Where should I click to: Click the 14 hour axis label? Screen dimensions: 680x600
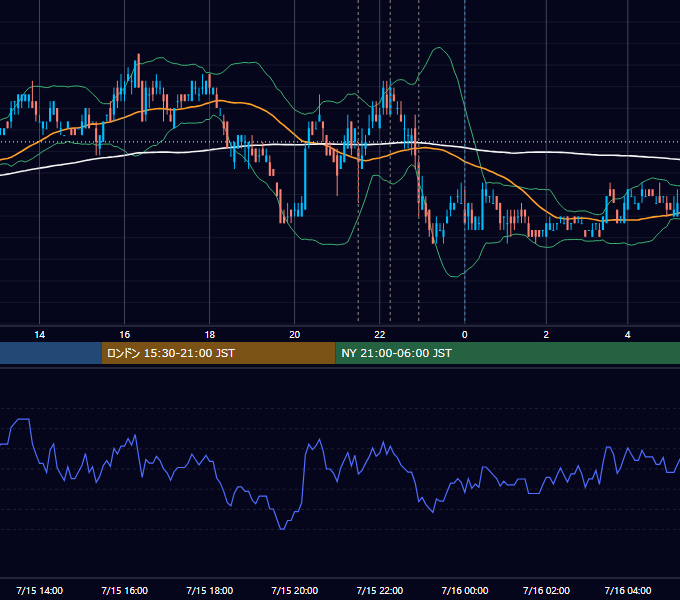[39, 335]
